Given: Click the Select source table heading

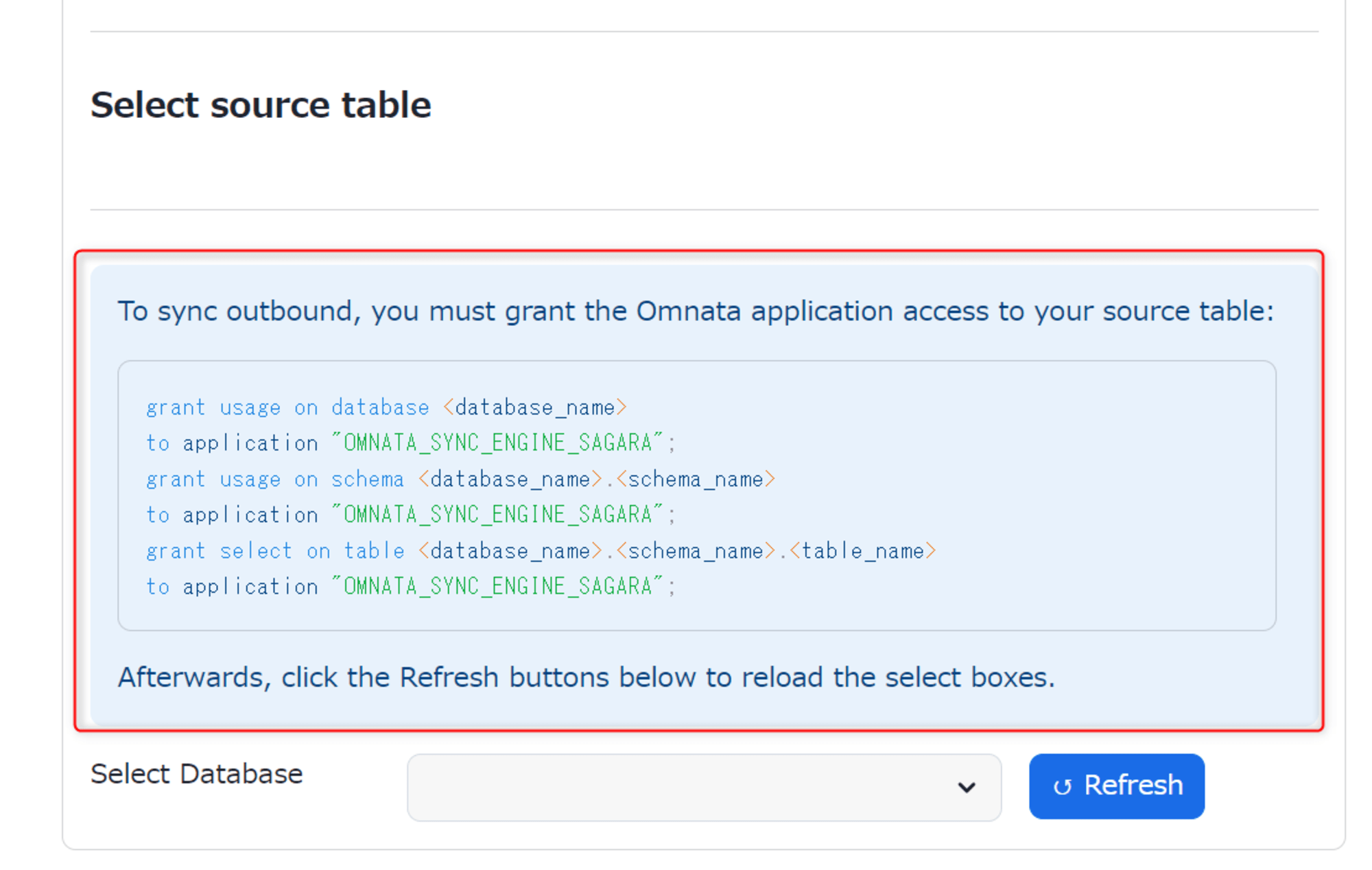Looking at the screenshot, I should (261, 105).
